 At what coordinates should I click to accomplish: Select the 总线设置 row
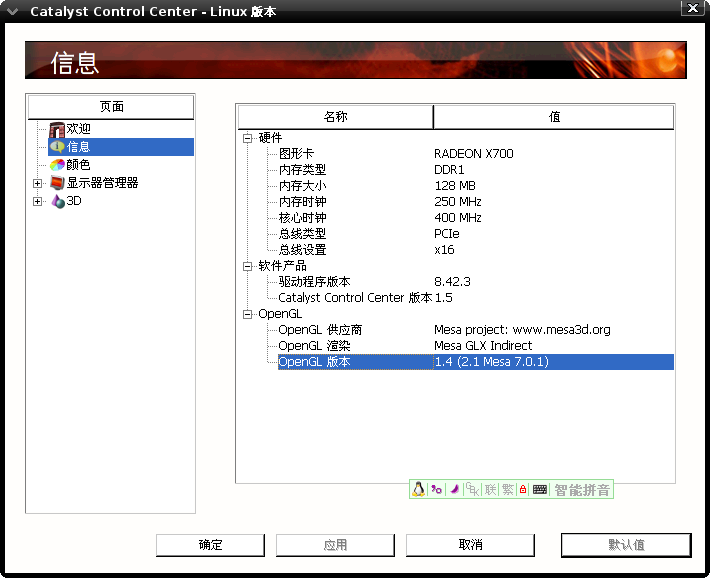(475, 250)
